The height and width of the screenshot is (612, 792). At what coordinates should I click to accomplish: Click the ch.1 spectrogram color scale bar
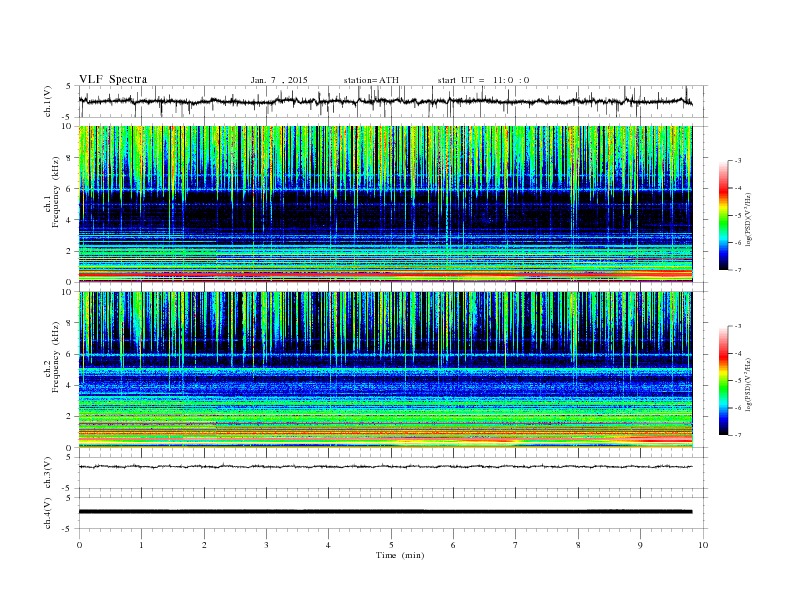pos(723,215)
